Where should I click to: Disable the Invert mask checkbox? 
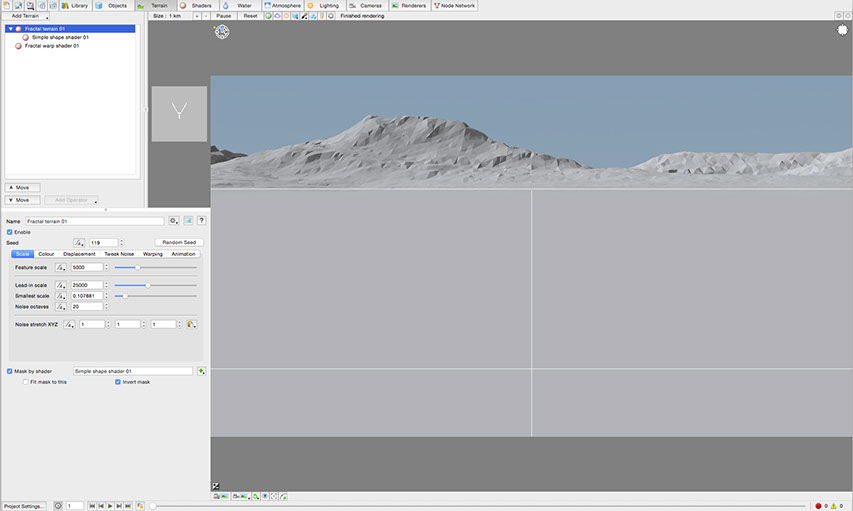[x=118, y=382]
